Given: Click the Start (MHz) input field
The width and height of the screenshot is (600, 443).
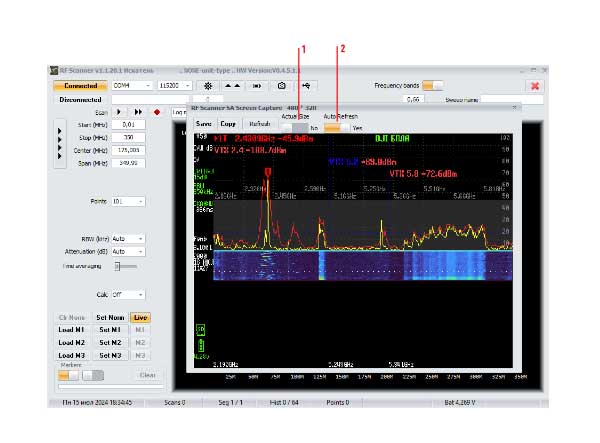Looking at the screenshot, I should click(128, 125).
